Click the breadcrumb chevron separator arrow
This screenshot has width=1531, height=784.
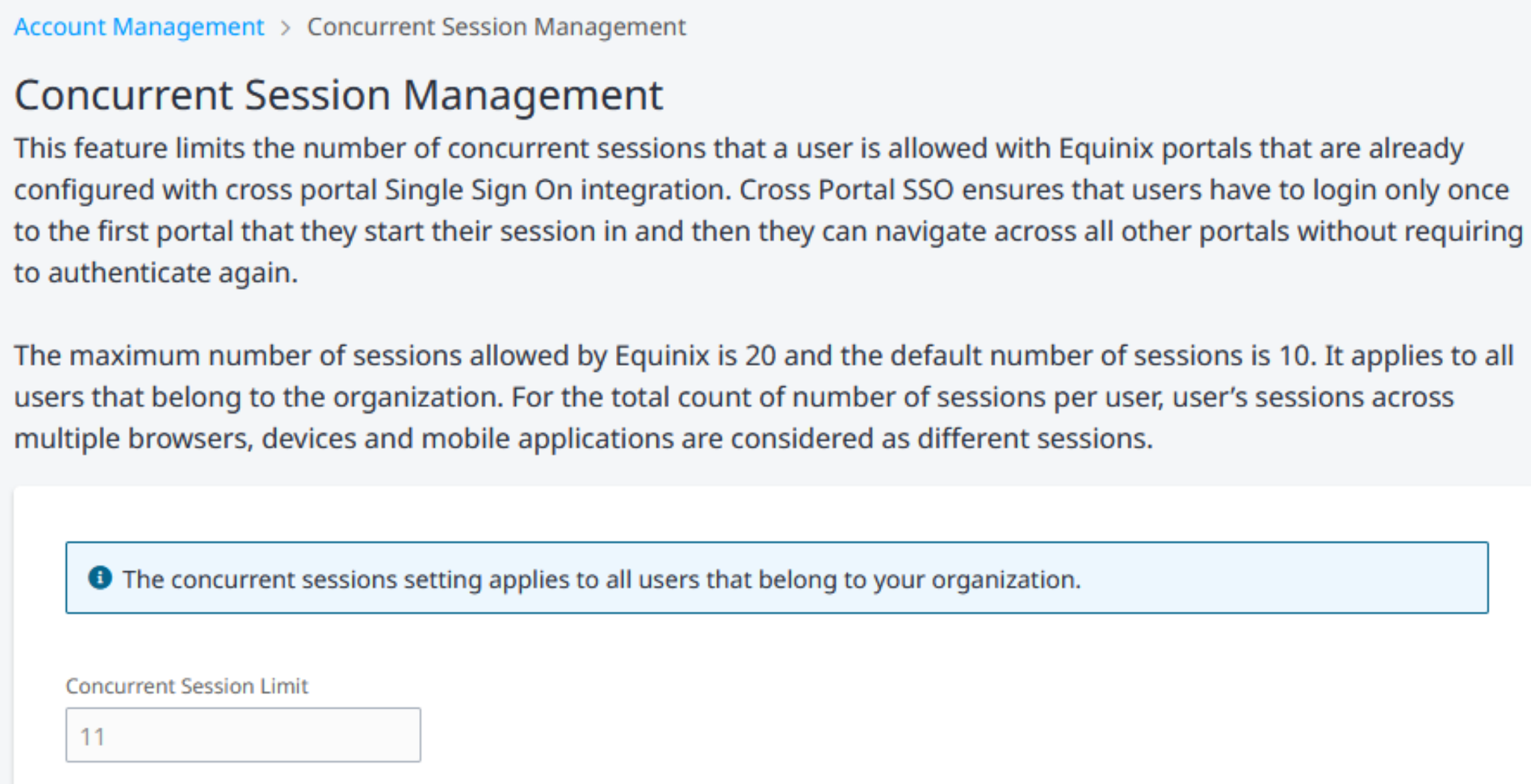286,28
